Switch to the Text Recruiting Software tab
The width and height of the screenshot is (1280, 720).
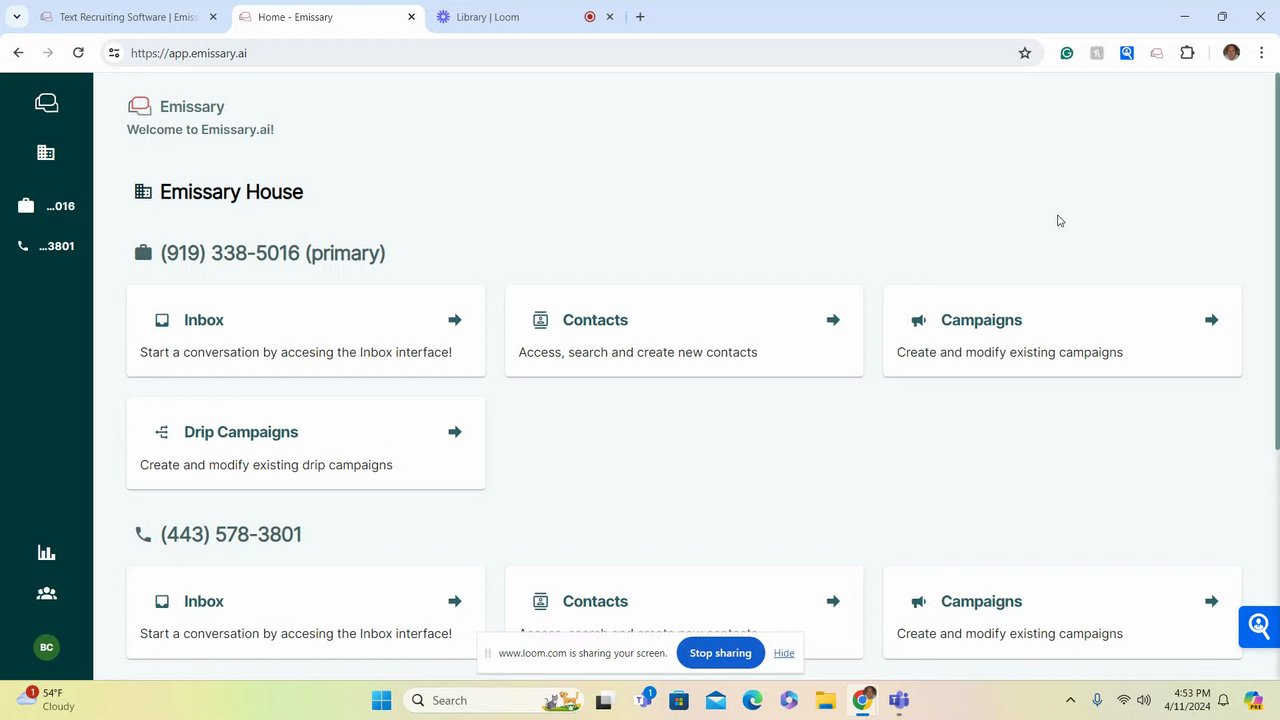[x=128, y=17]
